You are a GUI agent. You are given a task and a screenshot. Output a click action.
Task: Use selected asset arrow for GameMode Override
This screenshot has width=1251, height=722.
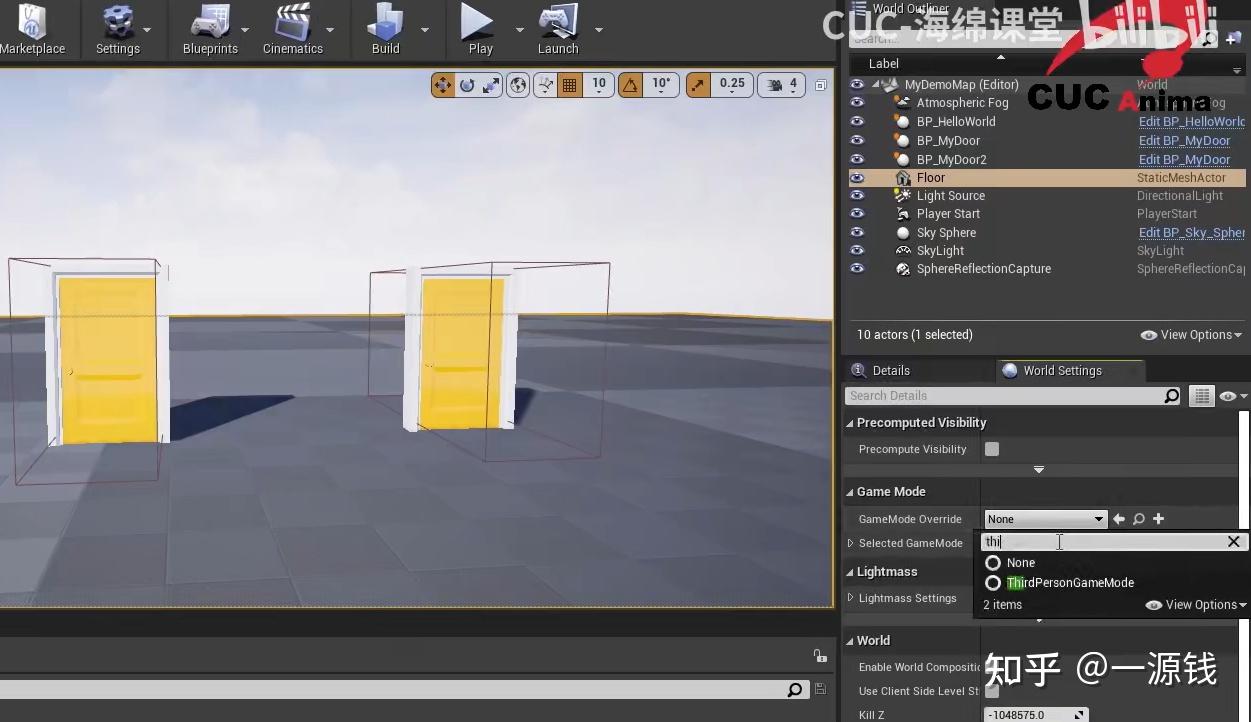coord(1119,519)
